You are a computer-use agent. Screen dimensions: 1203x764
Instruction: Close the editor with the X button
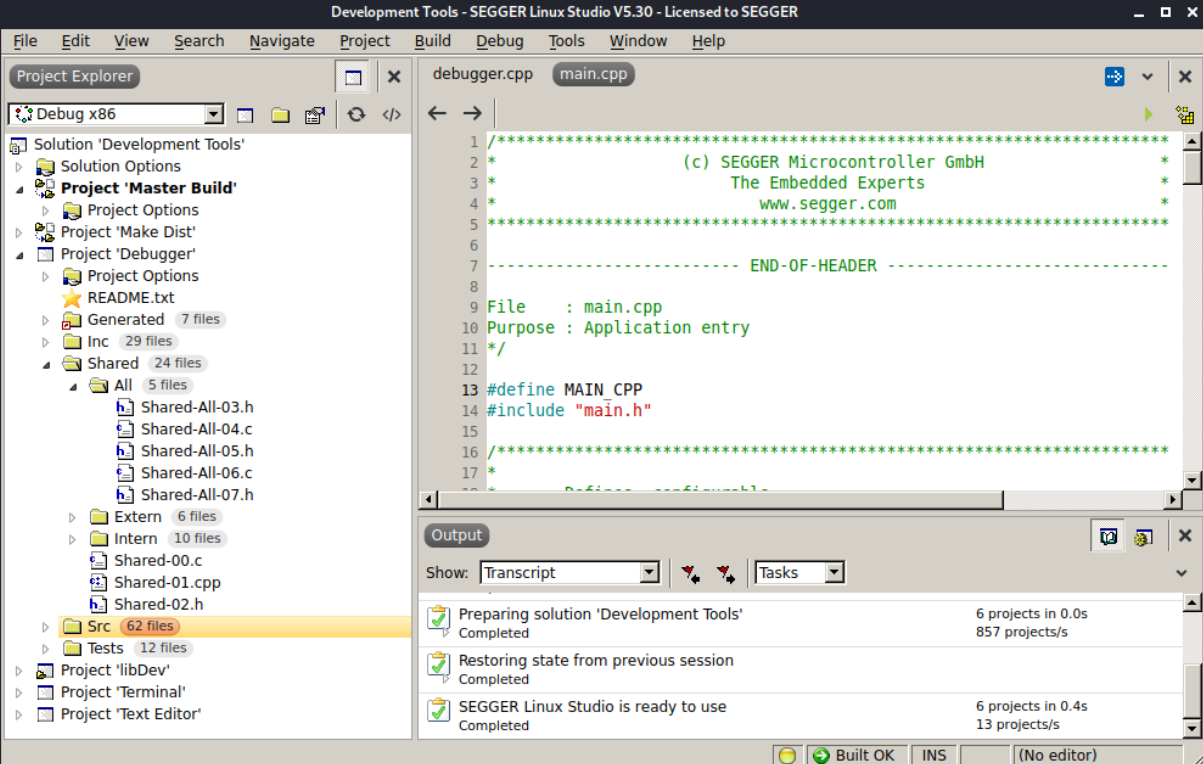pyautogui.click(x=1185, y=77)
